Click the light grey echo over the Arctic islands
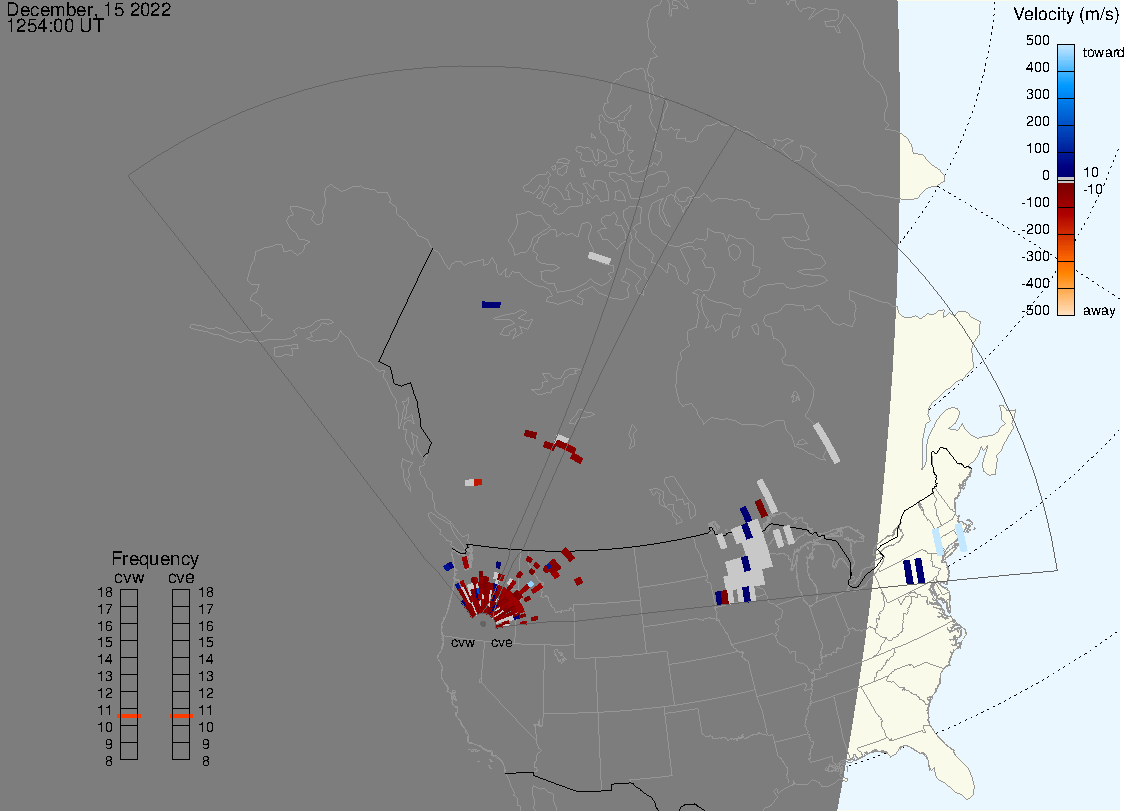 (600, 258)
